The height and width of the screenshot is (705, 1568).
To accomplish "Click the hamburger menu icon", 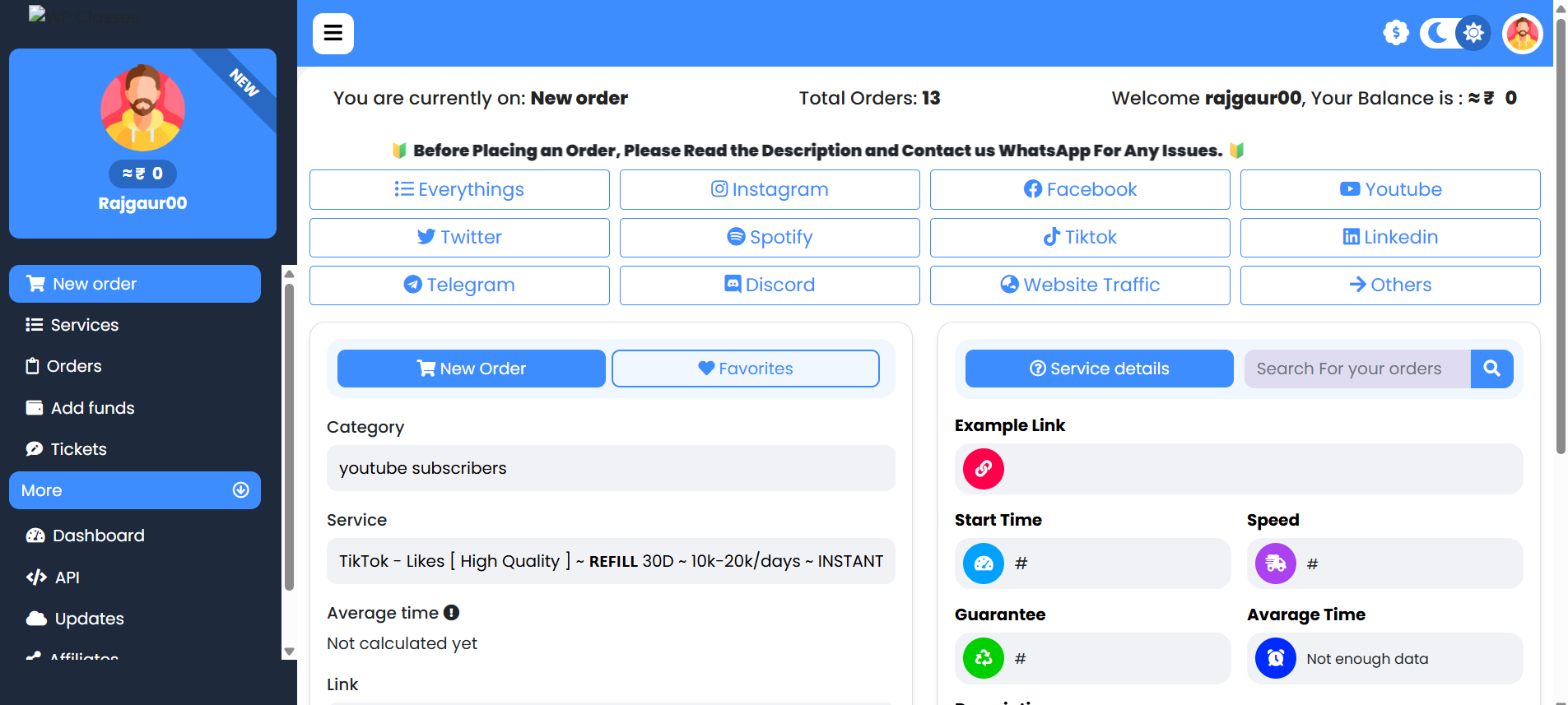I will 333,34.
